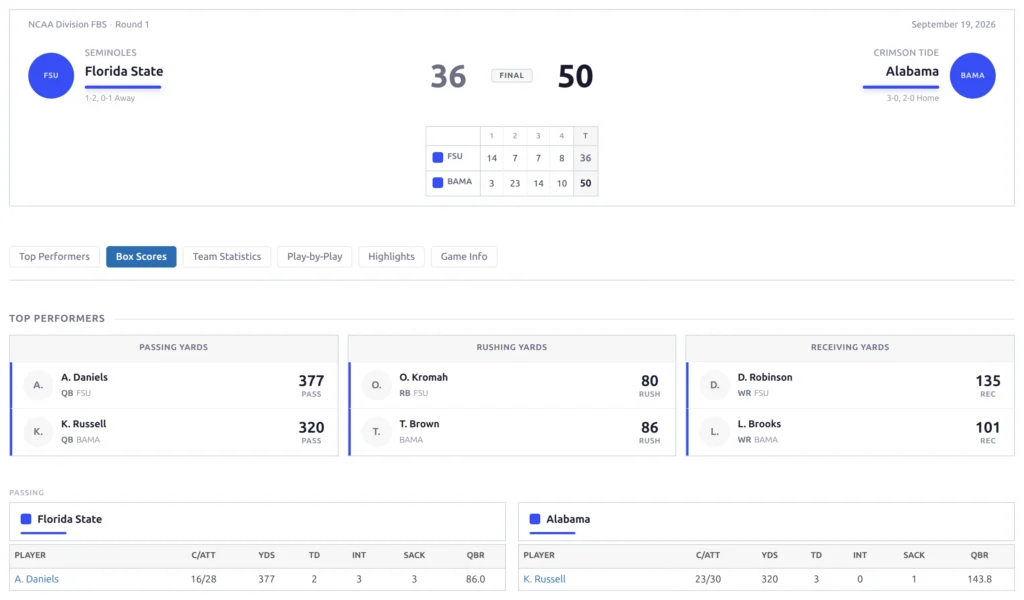The image size is (1024, 600).
Task: Click the T total column header
Action: pos(585,136)
